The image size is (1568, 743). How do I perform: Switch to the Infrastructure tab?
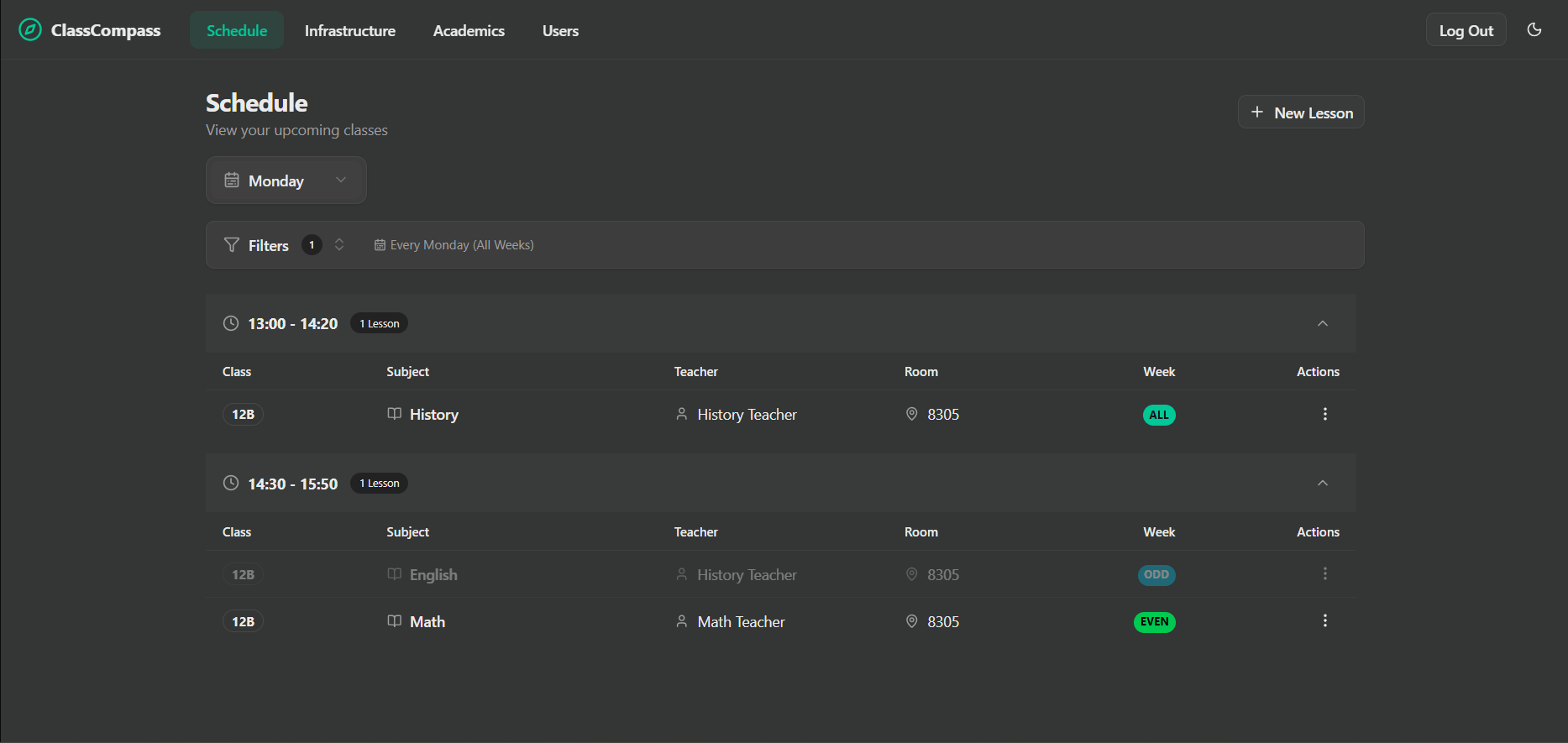point(349,31)
